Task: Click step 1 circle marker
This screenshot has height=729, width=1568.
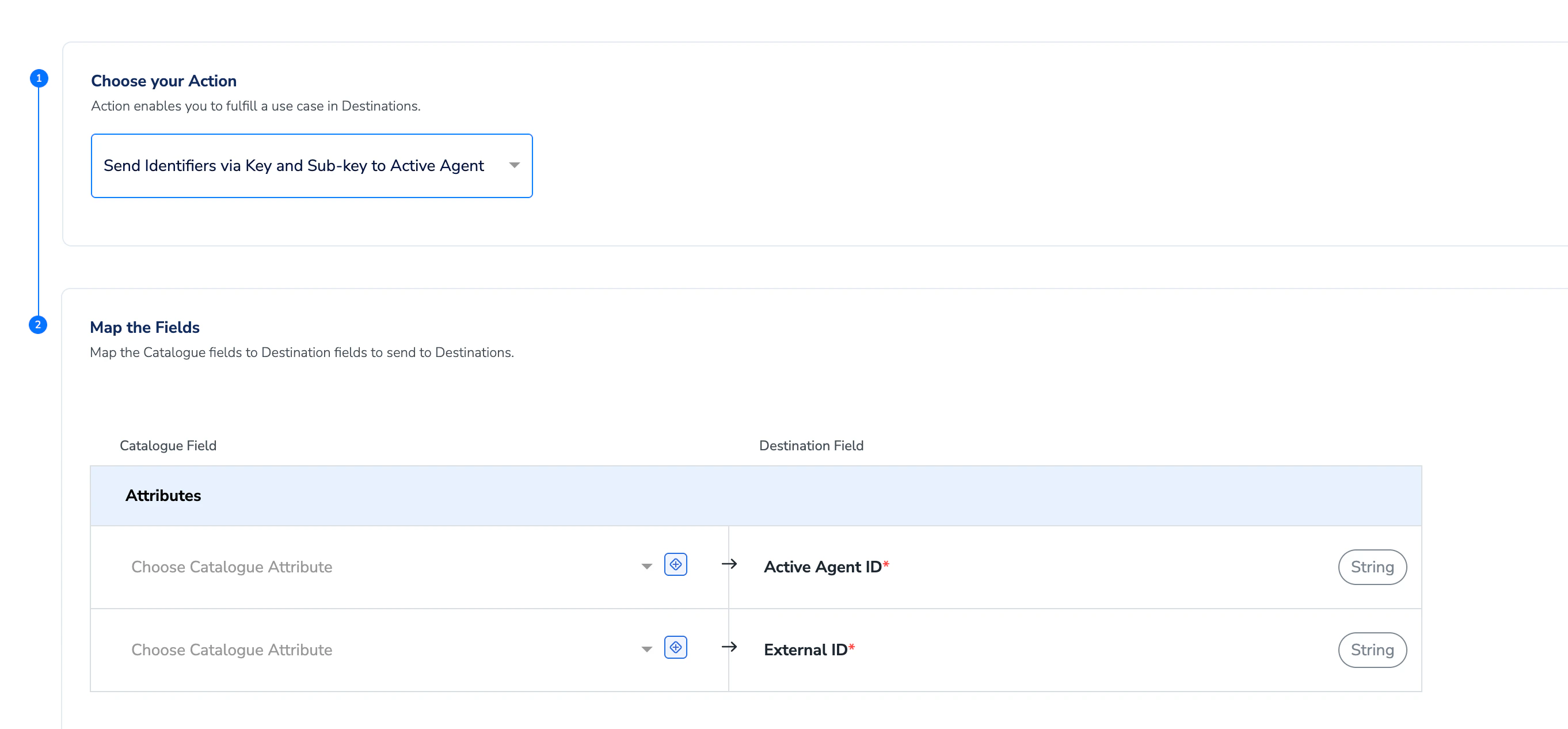Action: [x=39, y=78]
